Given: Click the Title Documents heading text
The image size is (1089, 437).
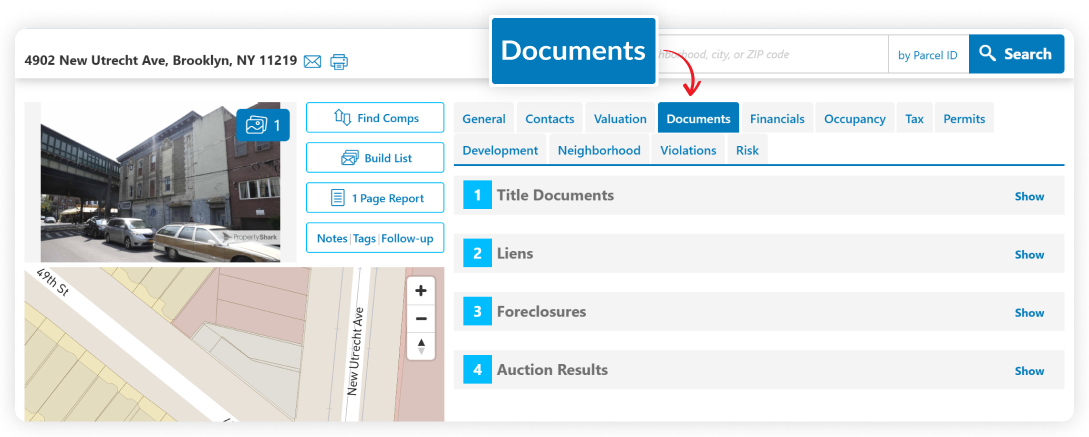Looking at the screenshot, I should [x=555, y=195].
